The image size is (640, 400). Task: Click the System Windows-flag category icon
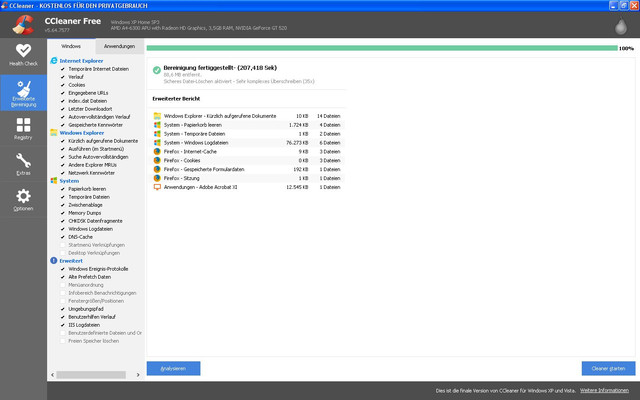(x=54, y=180)
